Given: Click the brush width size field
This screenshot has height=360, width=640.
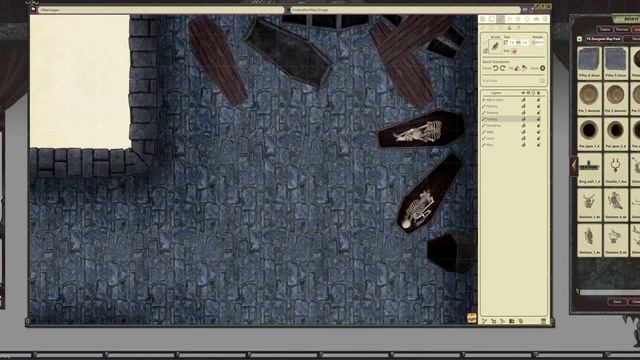Looking at the screenshot, I should [512, 42].
